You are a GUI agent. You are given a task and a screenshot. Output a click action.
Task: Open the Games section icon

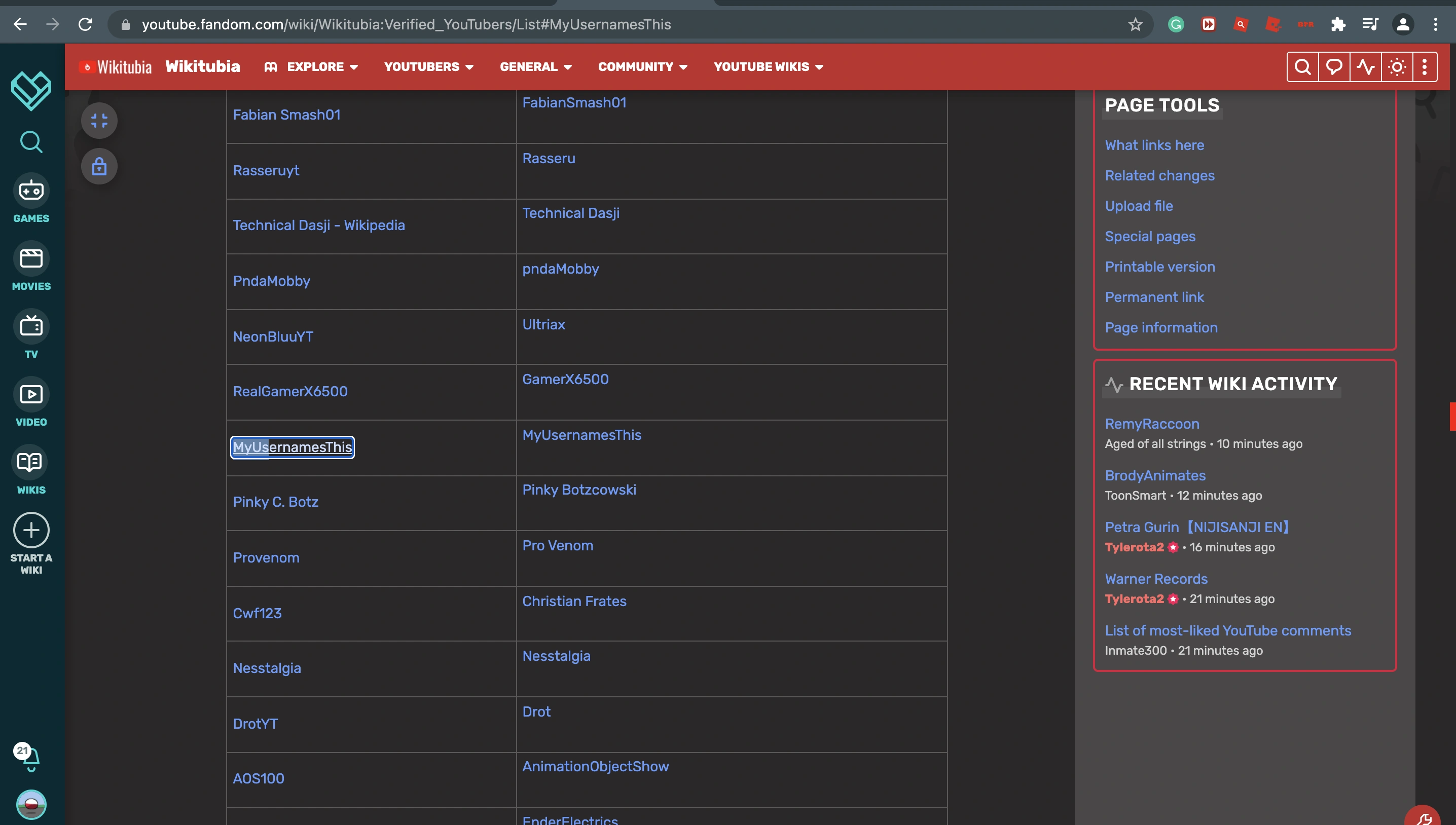(31, 192)
